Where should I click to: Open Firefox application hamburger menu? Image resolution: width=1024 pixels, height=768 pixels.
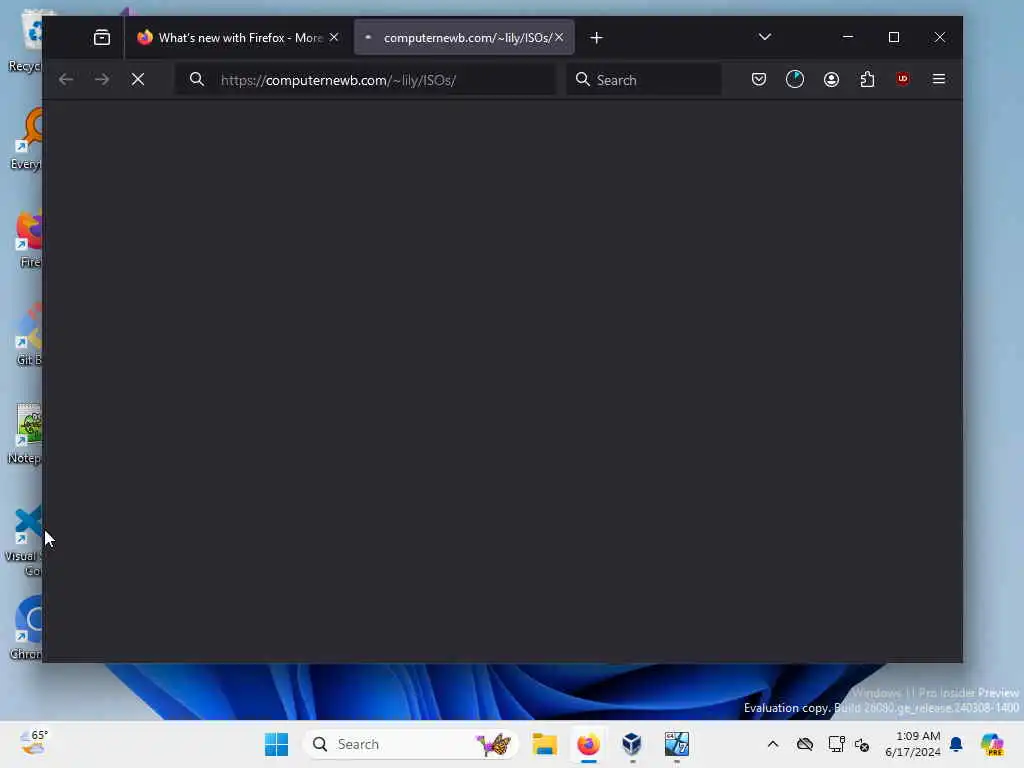coord(939,80)
